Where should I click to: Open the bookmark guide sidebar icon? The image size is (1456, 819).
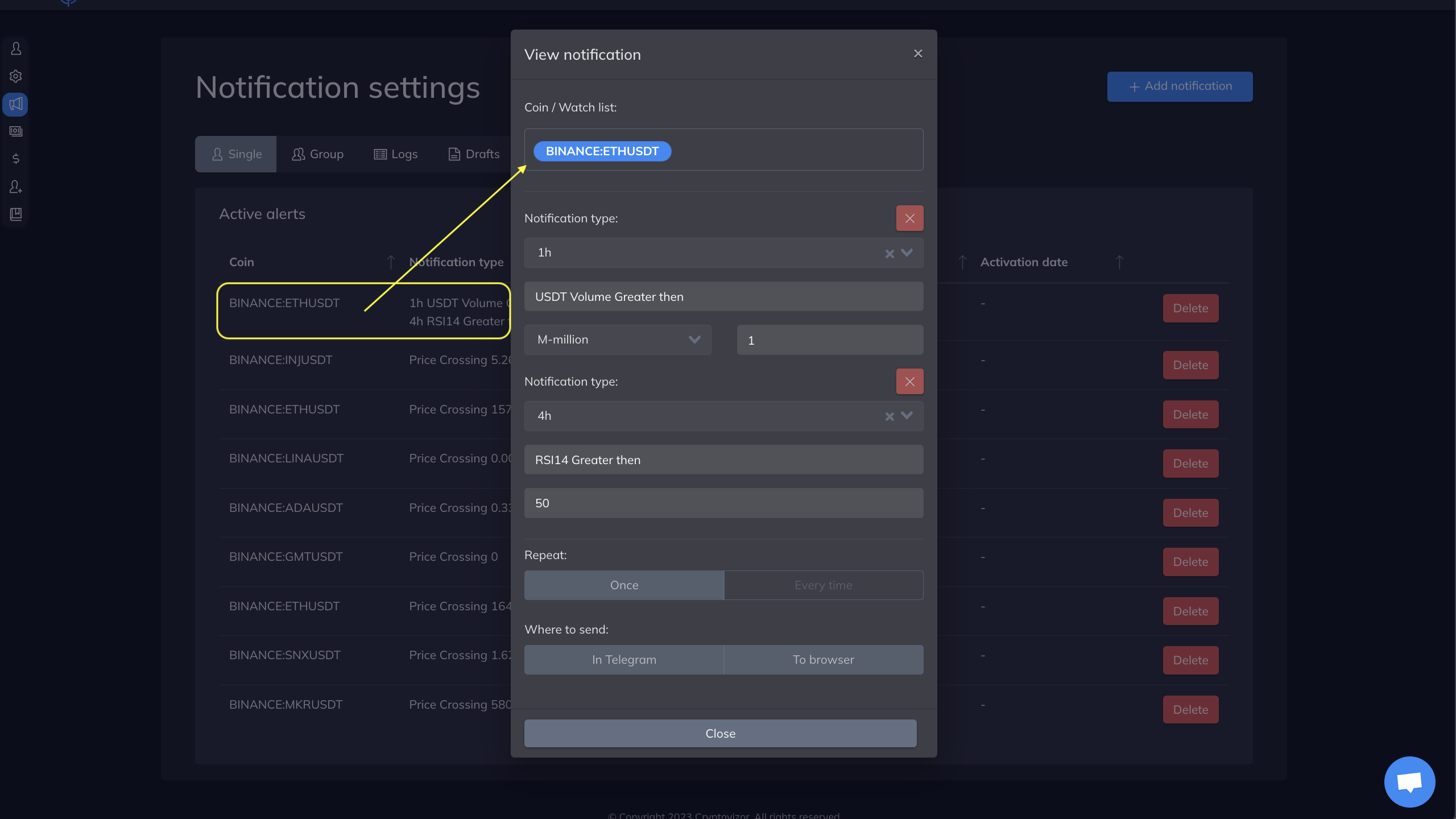[x=16, y=214]
